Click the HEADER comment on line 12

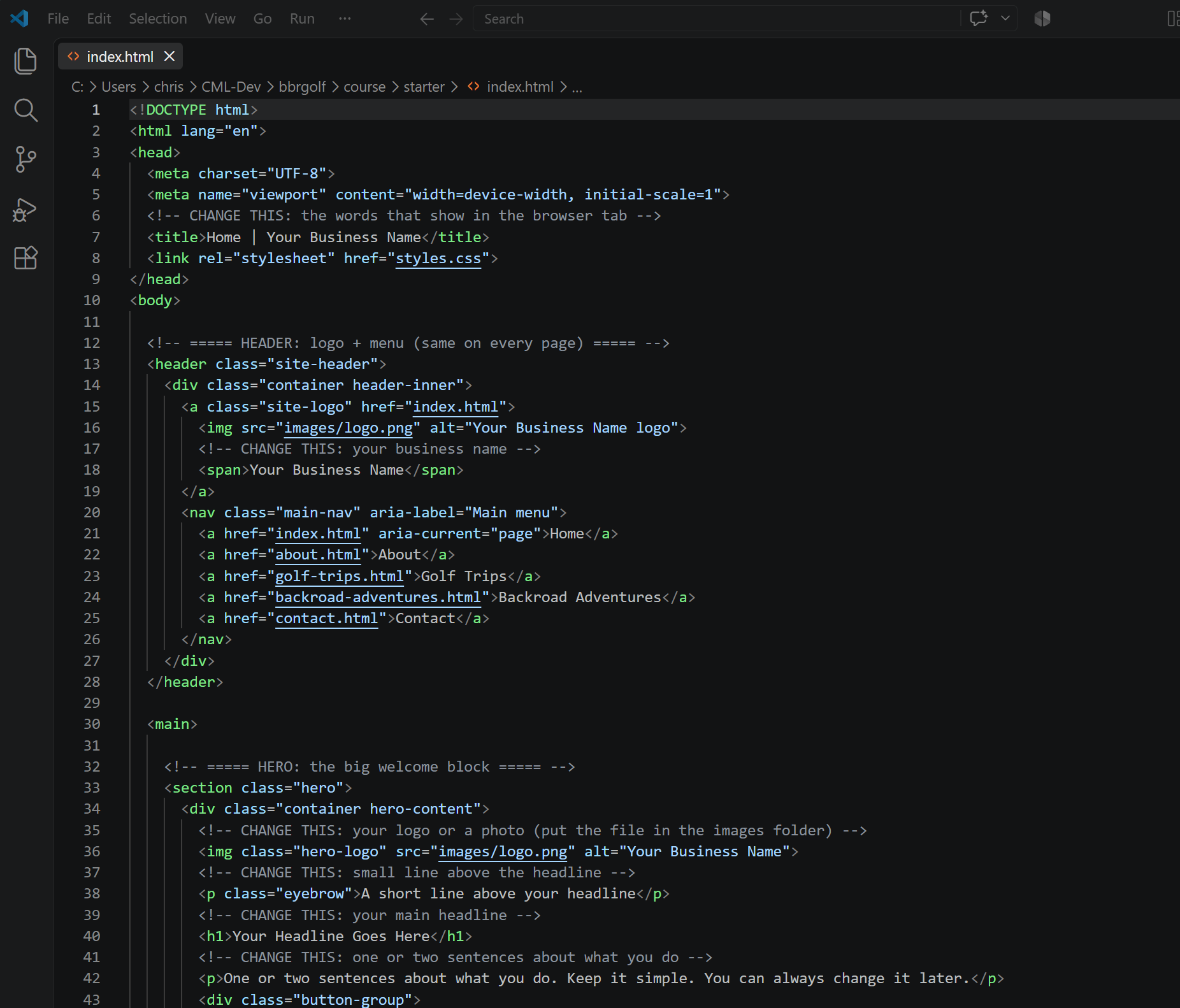[x=408, y=343]
